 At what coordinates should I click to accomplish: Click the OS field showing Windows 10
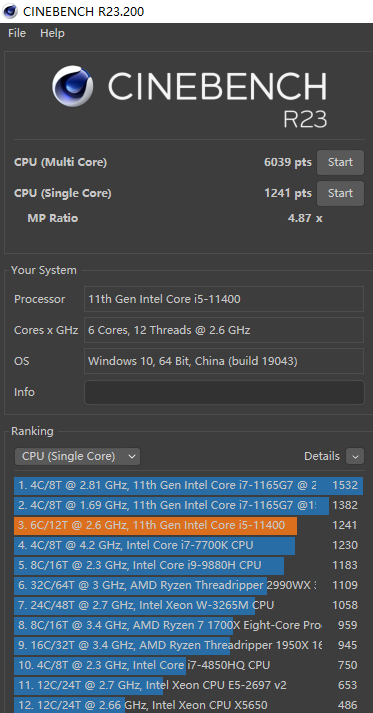coord(224,361)
